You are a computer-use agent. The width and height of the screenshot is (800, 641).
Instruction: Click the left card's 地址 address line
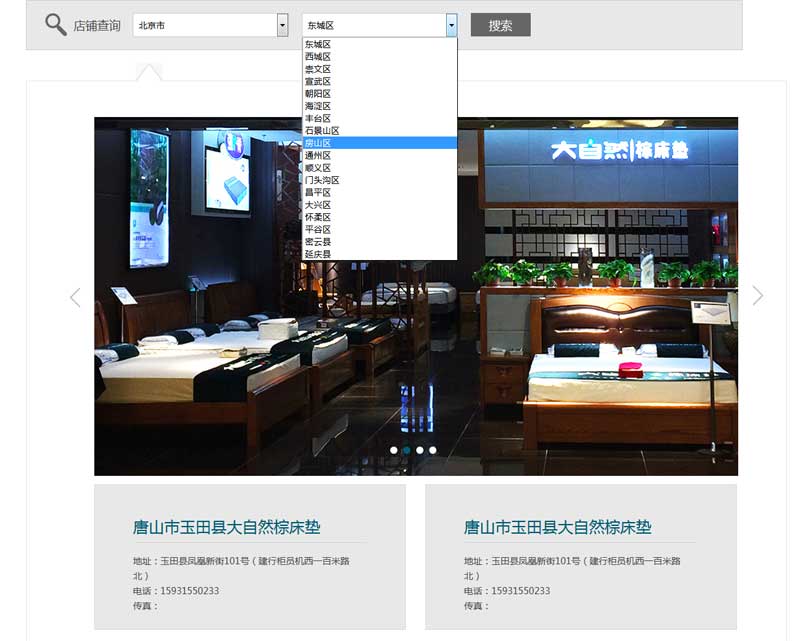coord(241,568)
